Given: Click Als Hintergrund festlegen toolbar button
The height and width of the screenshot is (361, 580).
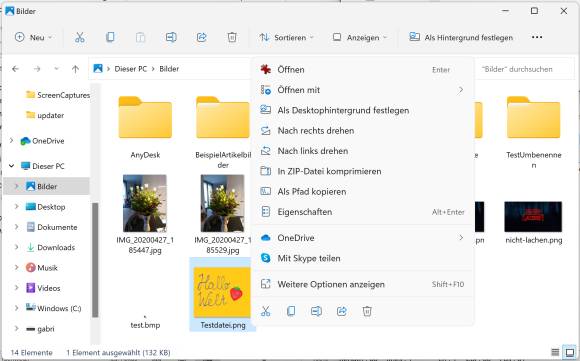Looking at the screenshot, I should [x=461, y=37].
